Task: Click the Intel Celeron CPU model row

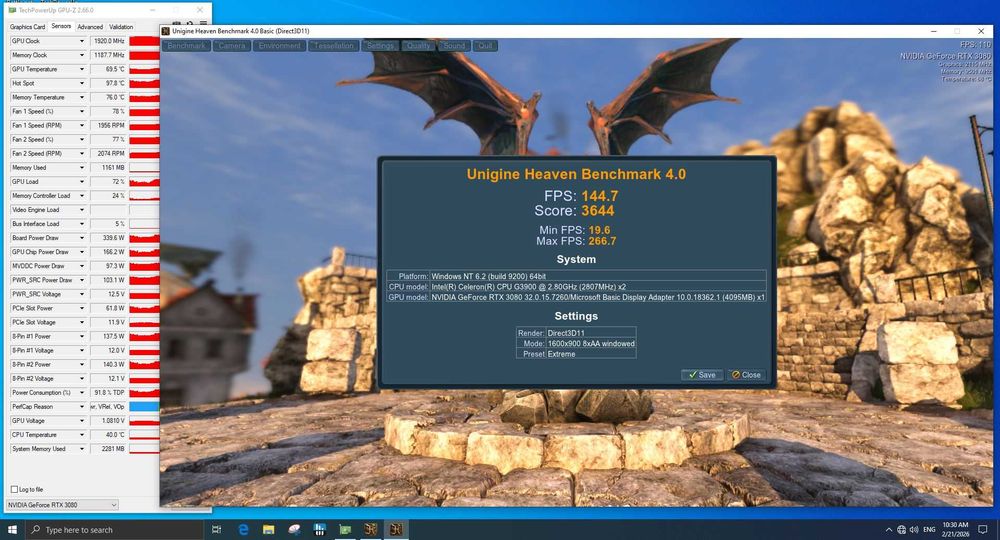Action: [x=576, y=287]
